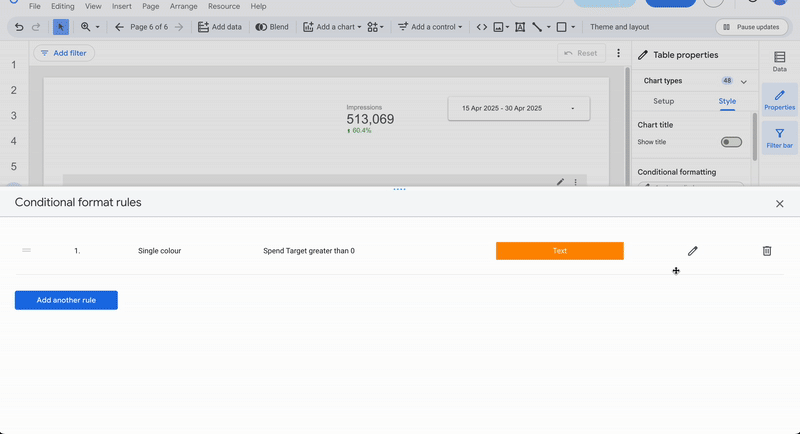This screenshot has height=434, width=800.
Task: Open the File menu
Action: 35,6
